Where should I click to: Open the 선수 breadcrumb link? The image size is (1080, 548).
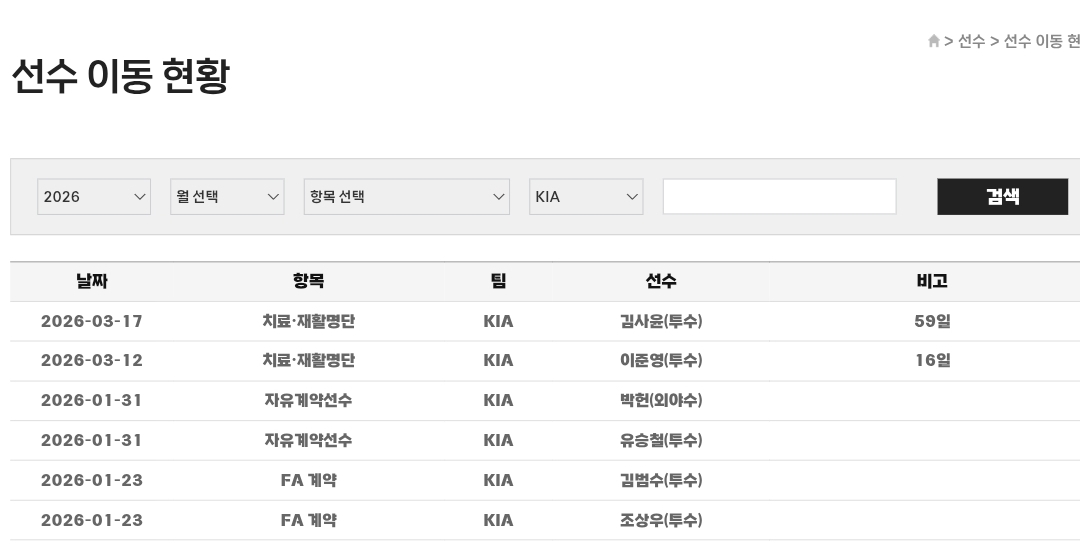(971, 41)
